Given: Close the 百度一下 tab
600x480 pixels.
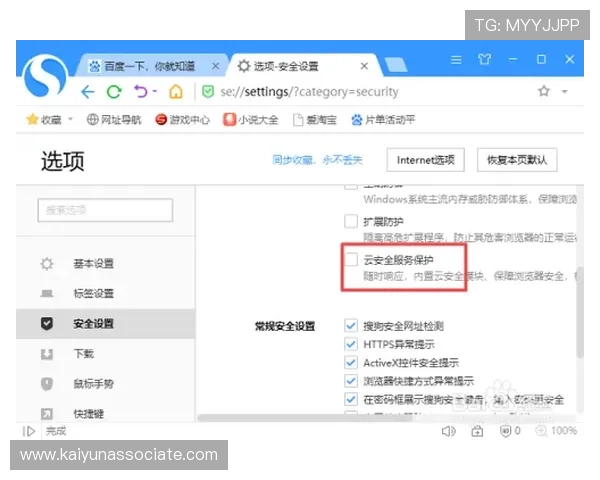Looking at the screenshot, I should click(215, 66).
